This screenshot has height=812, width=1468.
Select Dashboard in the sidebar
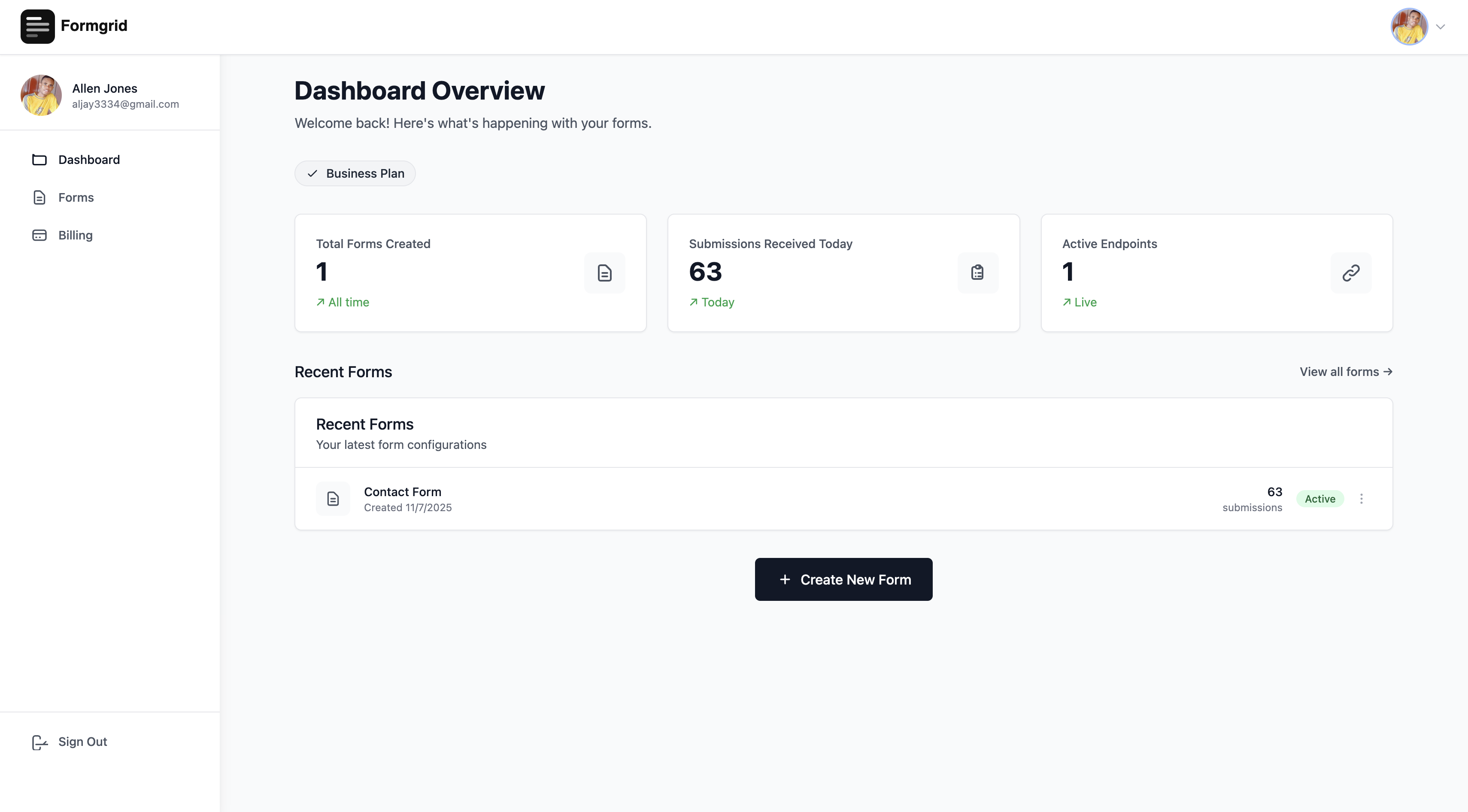pos(89,160)
